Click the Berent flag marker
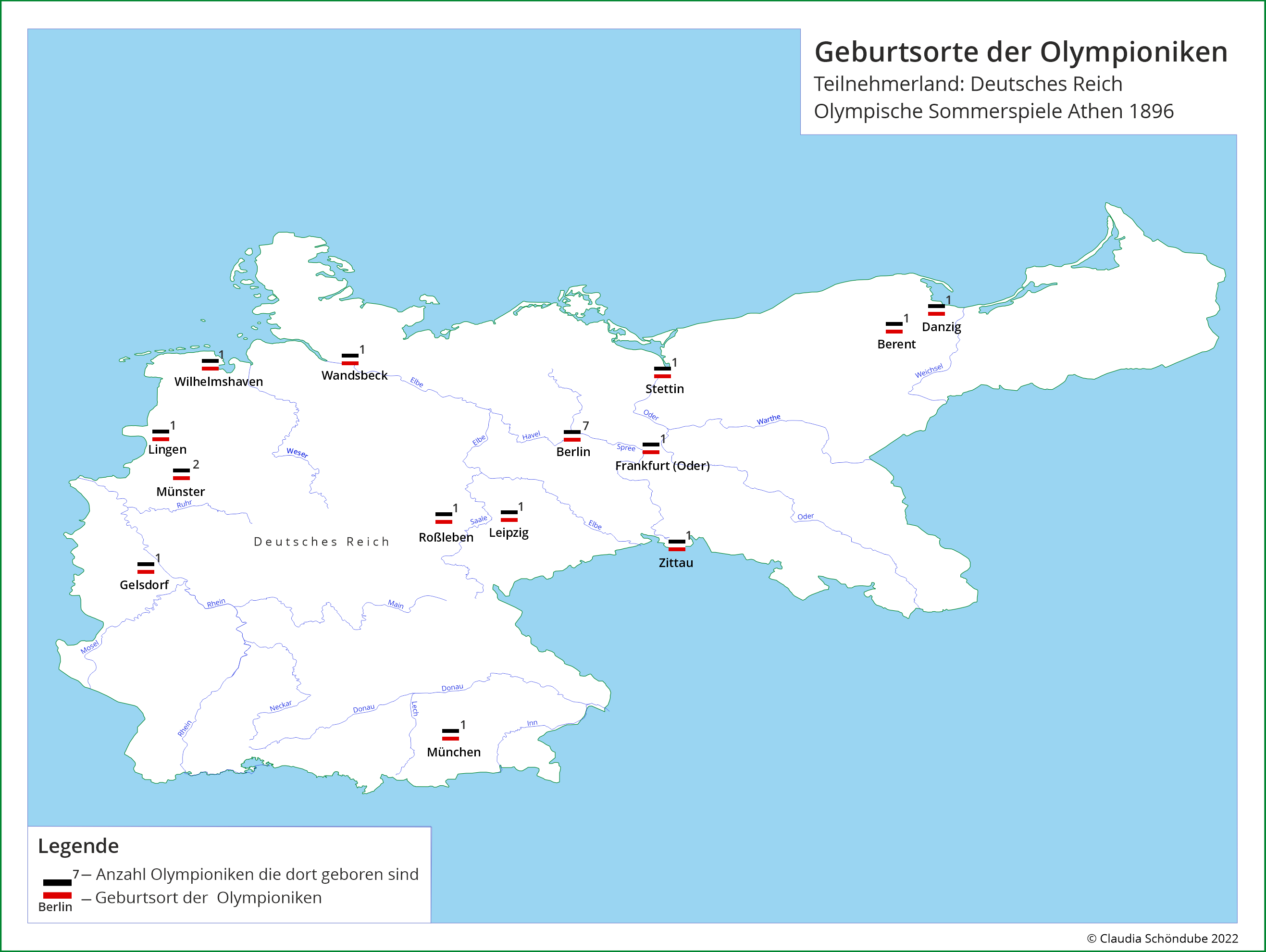Image resolution: width=1266 pixels, height=952 pixels. (894, 328)
